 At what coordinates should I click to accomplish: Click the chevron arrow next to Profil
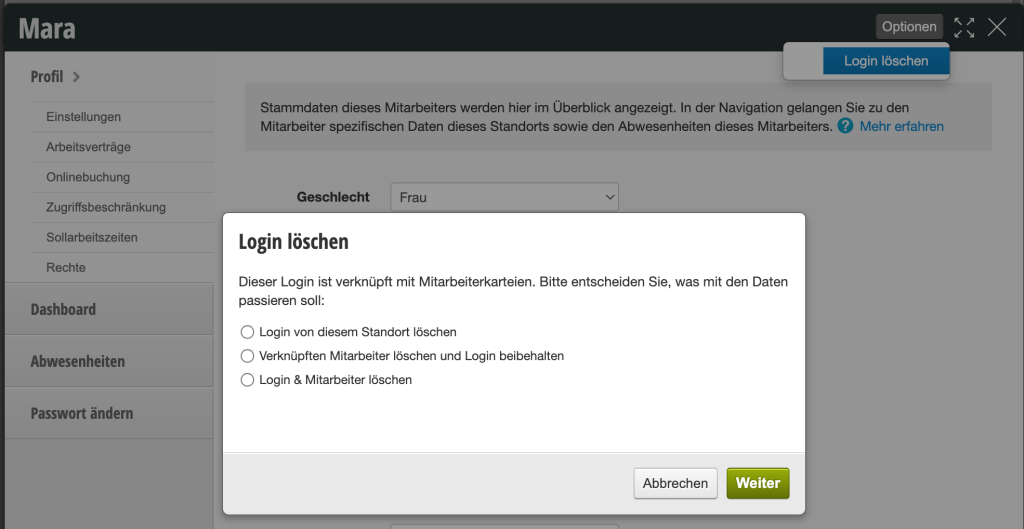76,77
